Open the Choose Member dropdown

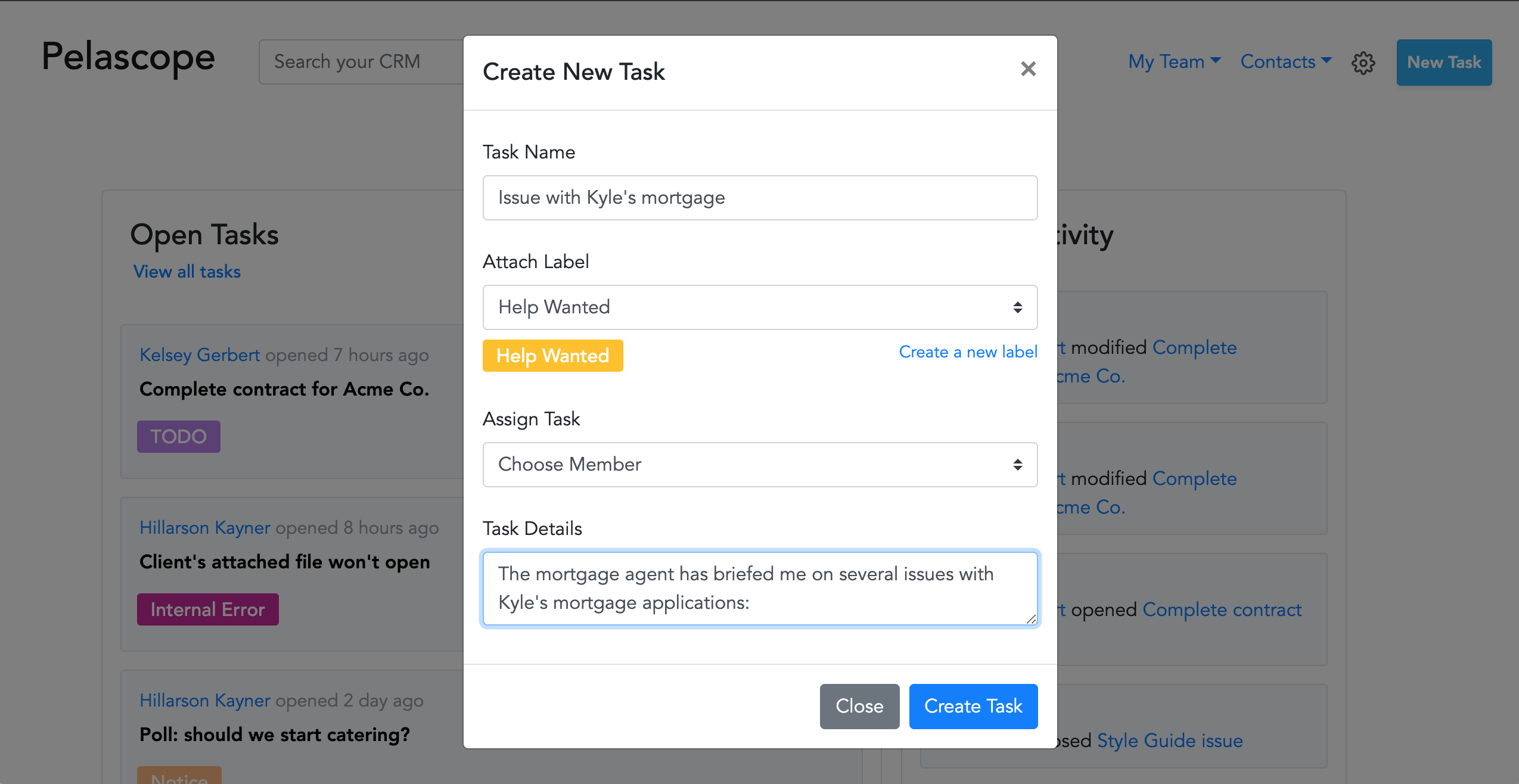point(759,465)
